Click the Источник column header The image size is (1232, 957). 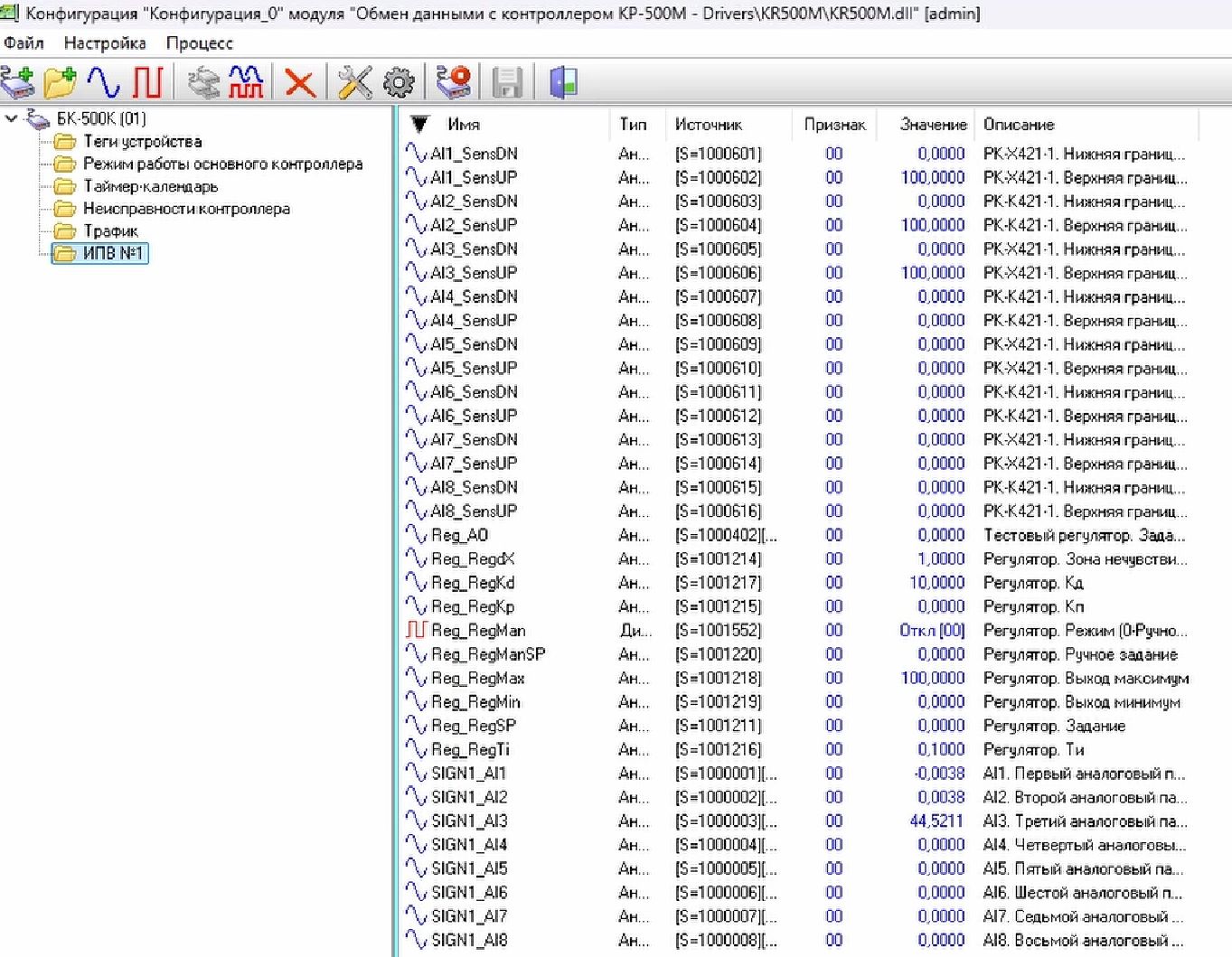tap(708, 125)
